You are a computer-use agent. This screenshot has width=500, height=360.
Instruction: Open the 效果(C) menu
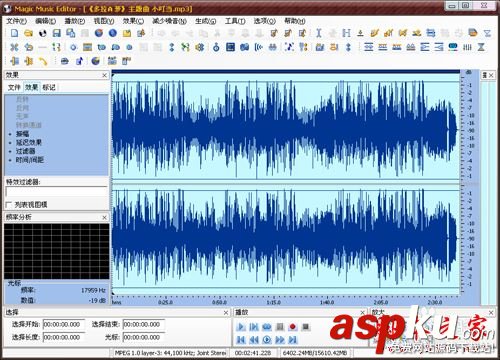133,21
